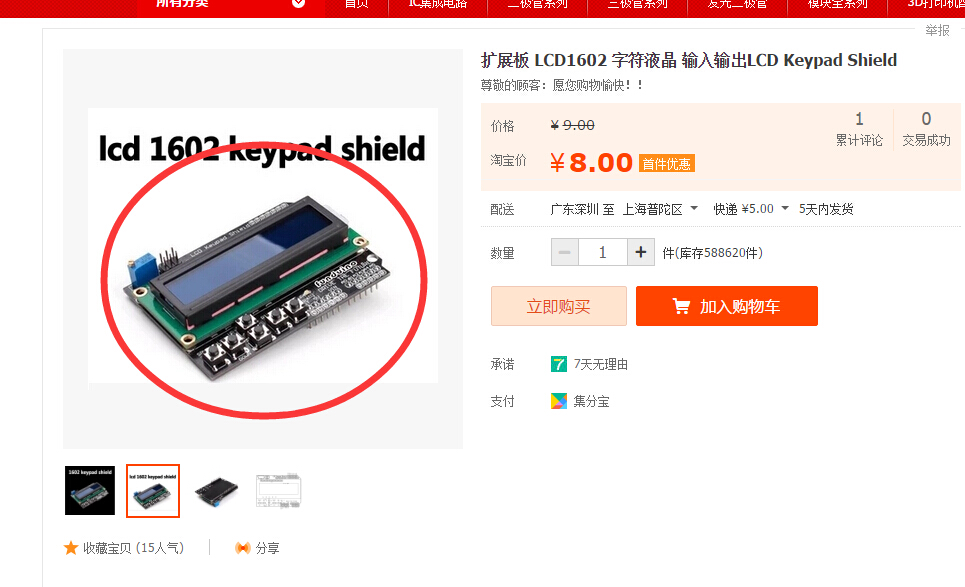Image resolution: width=965 pixels, height=587 pixels.
Task: Click the quantity input field
Action: 603,252
